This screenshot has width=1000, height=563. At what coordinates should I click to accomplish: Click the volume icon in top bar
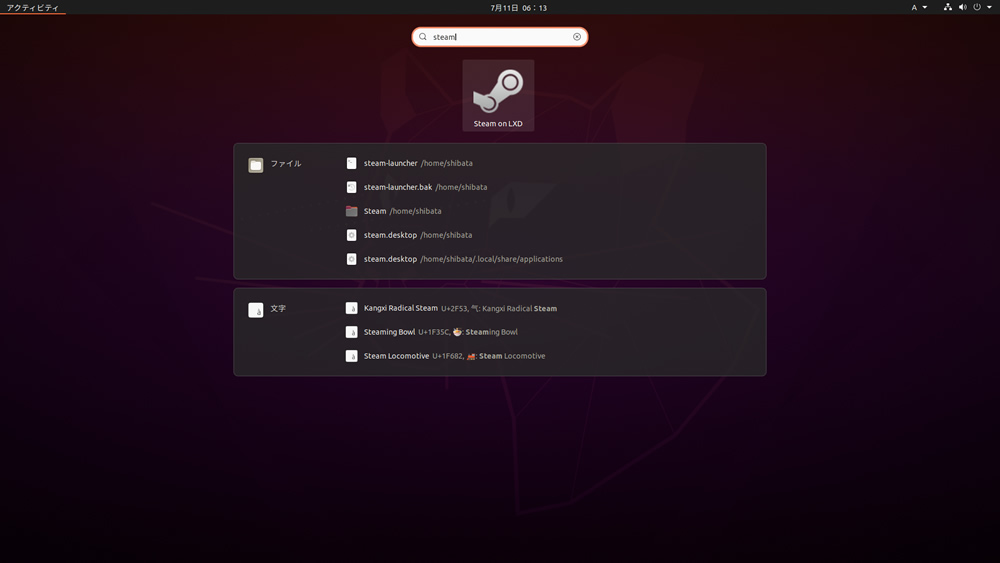(x=962, y=7)
